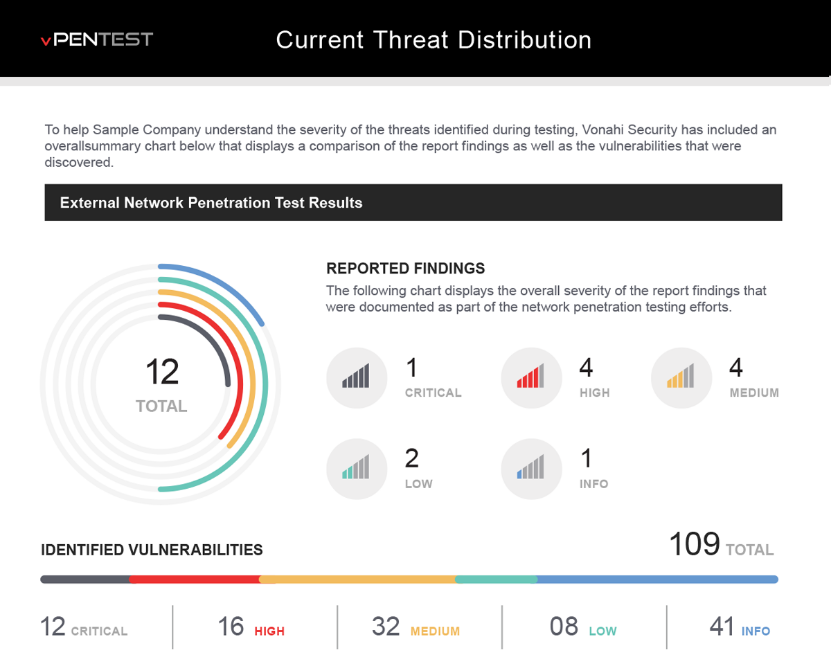Click the 109 Total vulnerabilities count
The width and height of the screenshot is (831, 664).
(720, 545)
